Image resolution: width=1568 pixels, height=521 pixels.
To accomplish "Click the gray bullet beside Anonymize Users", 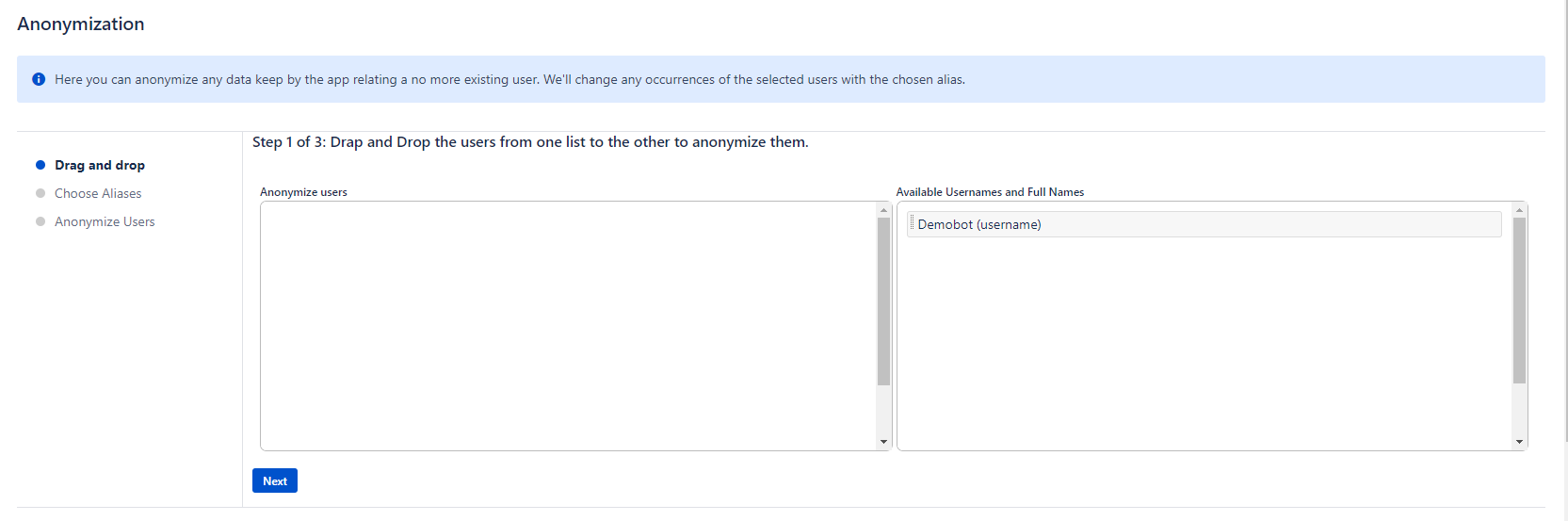I will pyautogui.click(x=40, y=221).
